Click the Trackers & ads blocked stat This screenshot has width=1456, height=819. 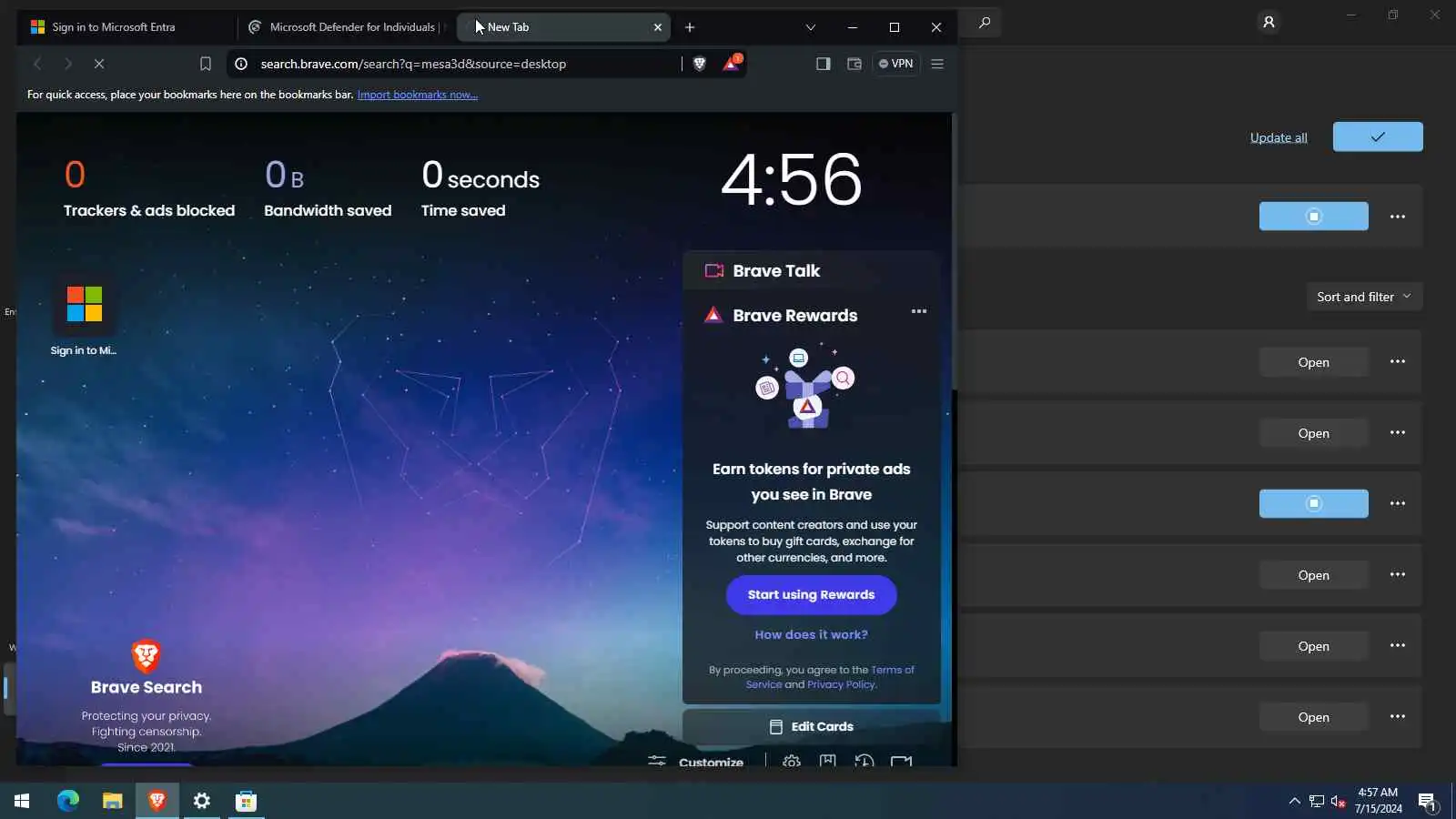(149, 188)
